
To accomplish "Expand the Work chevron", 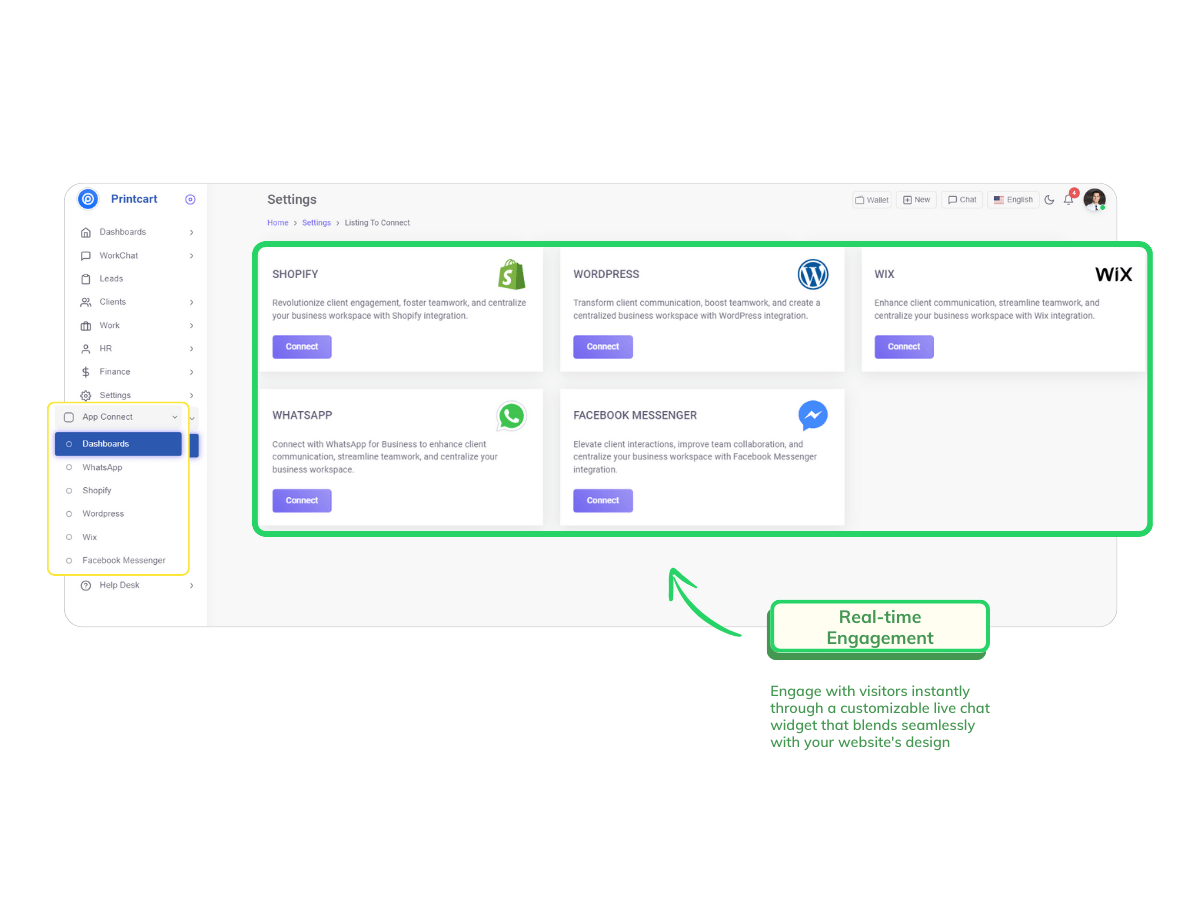I will [191, 326].
